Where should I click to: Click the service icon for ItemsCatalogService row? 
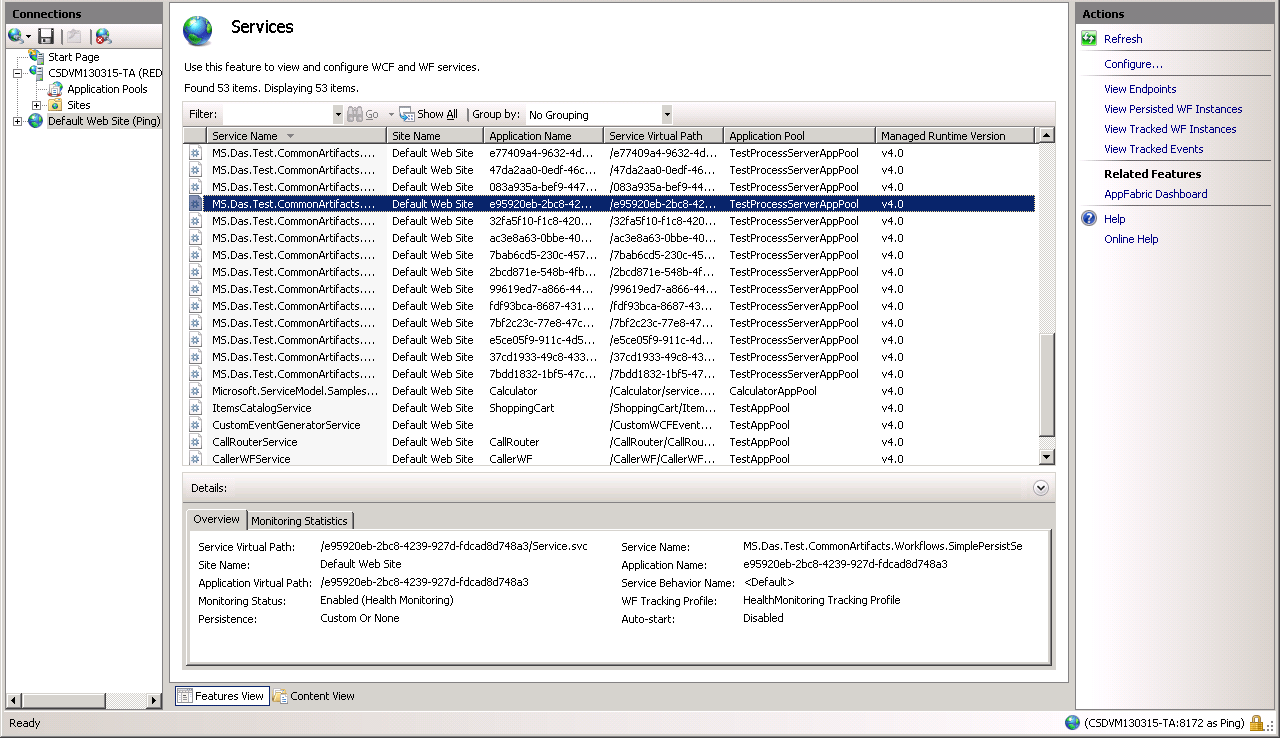[196, 408]
